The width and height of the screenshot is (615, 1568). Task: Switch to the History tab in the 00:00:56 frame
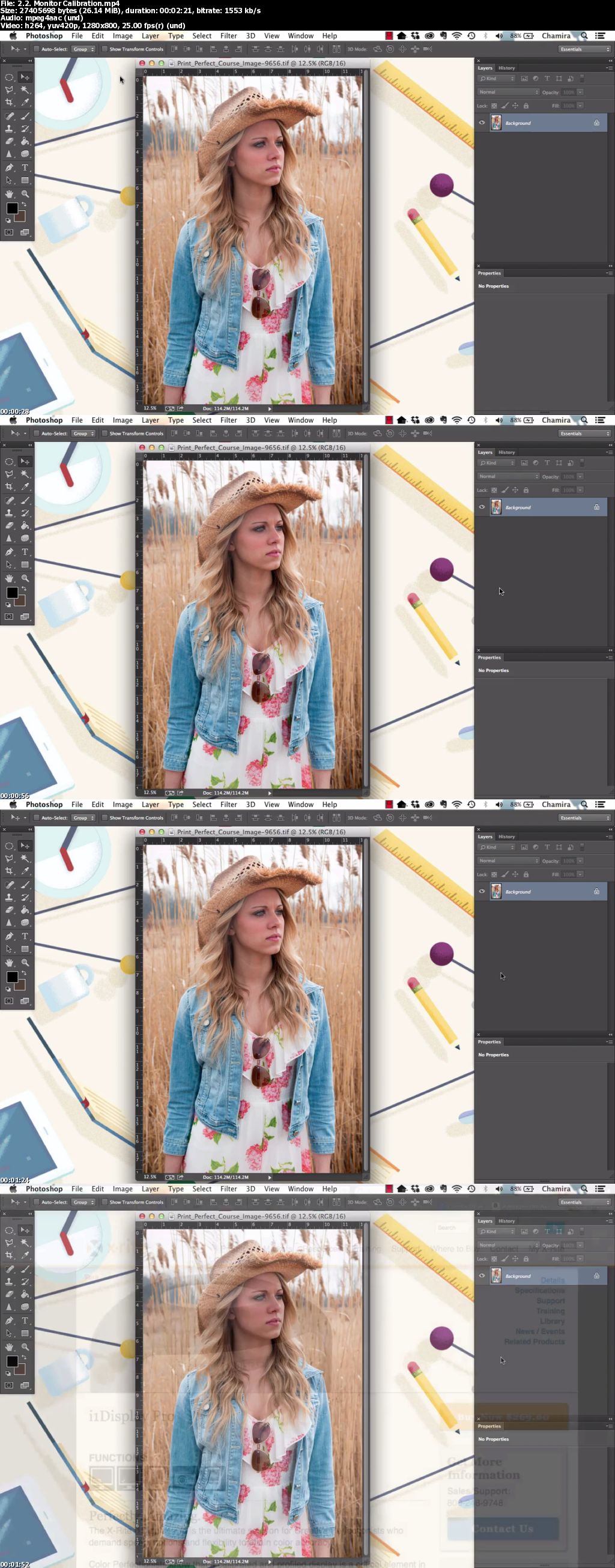click(x=507, y=452)
